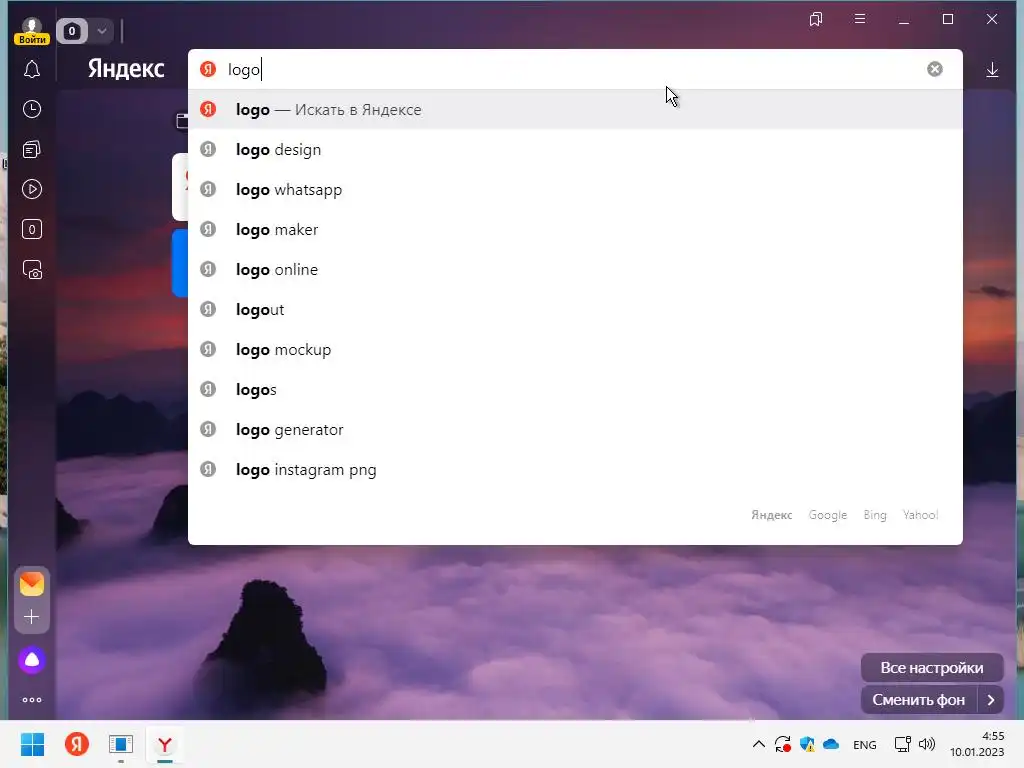Click the blue window app in taskbar
This screenshot has width=1024, height=768.
tap(121, 744)
